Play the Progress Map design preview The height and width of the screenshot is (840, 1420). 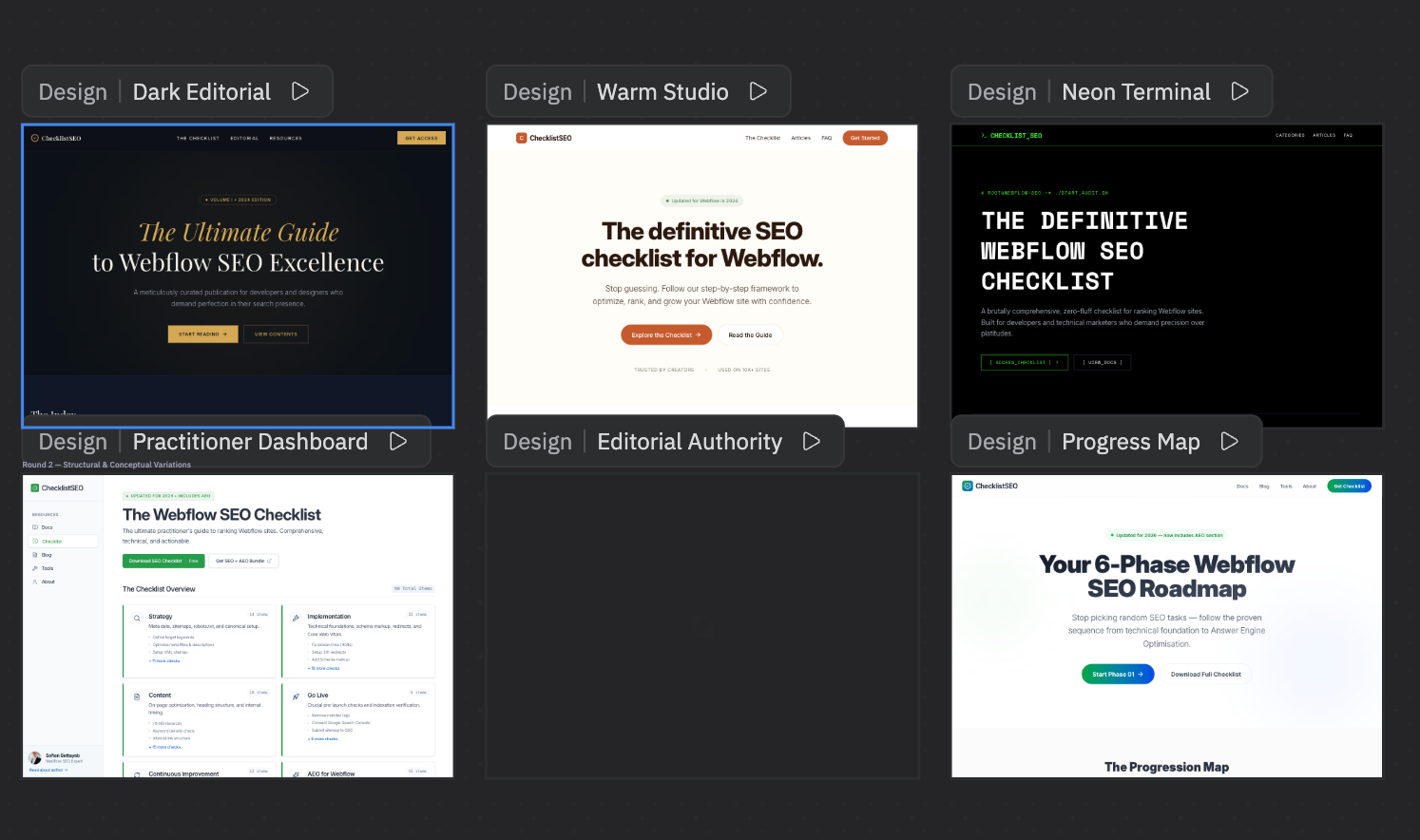[1230, 441]
